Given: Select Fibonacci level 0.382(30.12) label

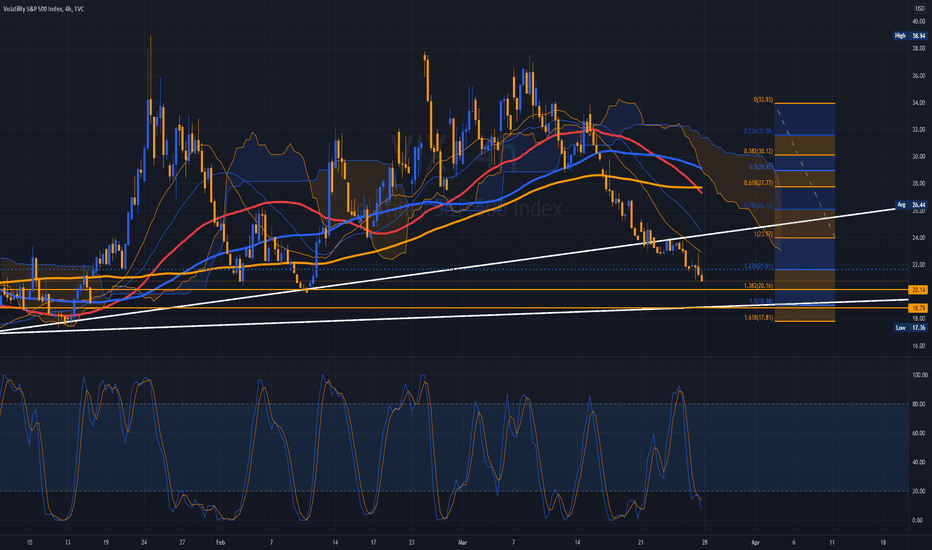Looking at the screenshot, I should tap(758, 152).
